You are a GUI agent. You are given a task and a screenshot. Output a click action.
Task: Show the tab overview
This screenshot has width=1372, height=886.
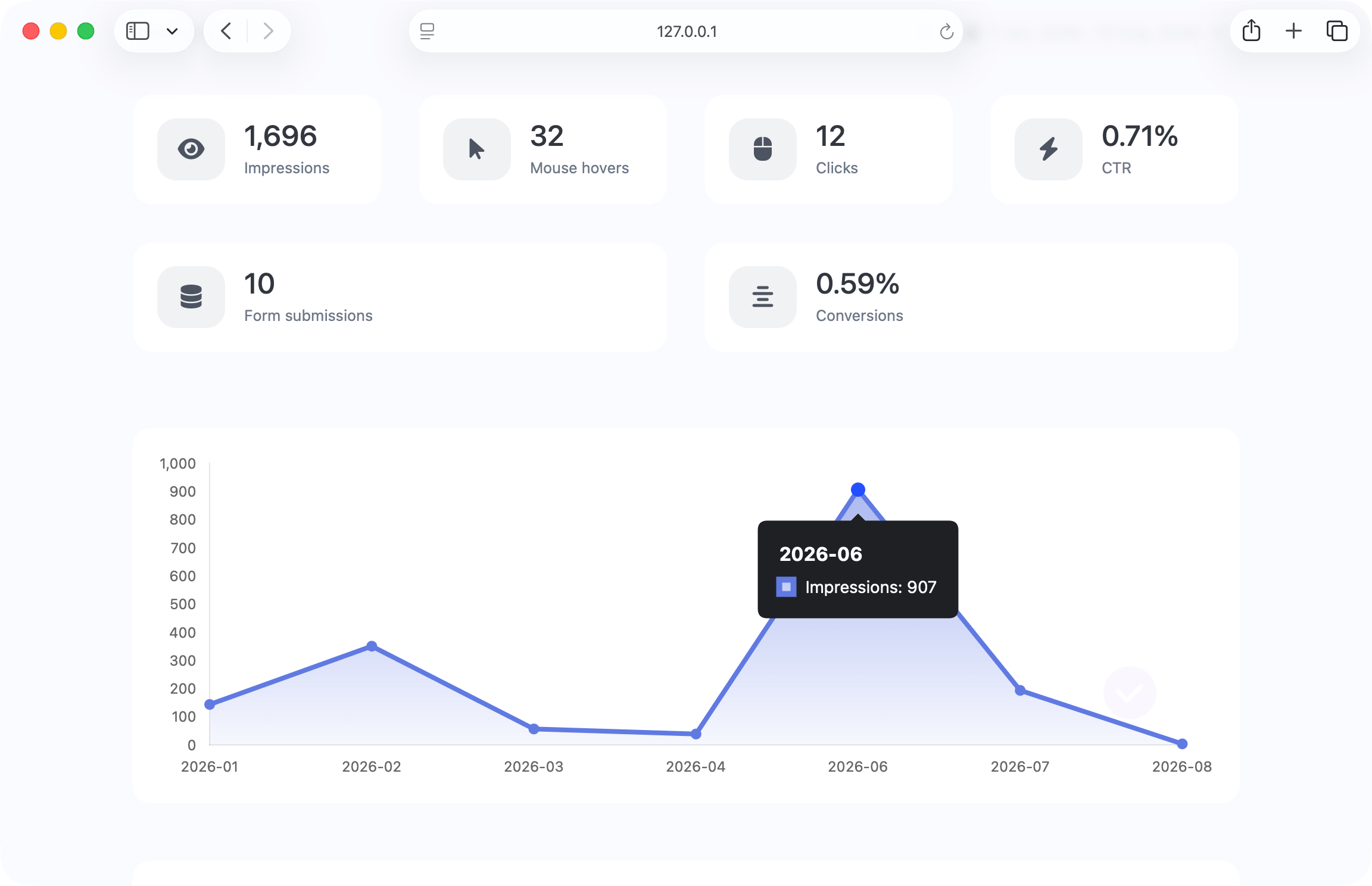(x=1337, y=31)
